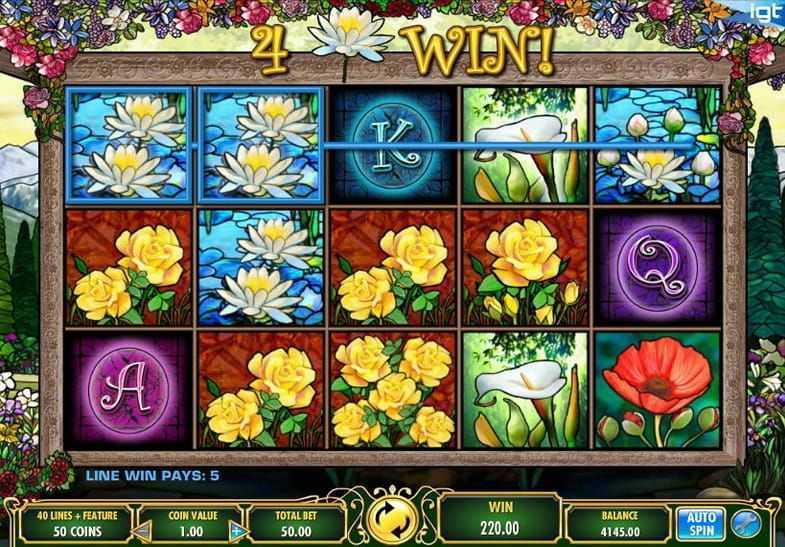Click the Line Win Pays message
The image size is (785, 547).
[x=152, y=475]
